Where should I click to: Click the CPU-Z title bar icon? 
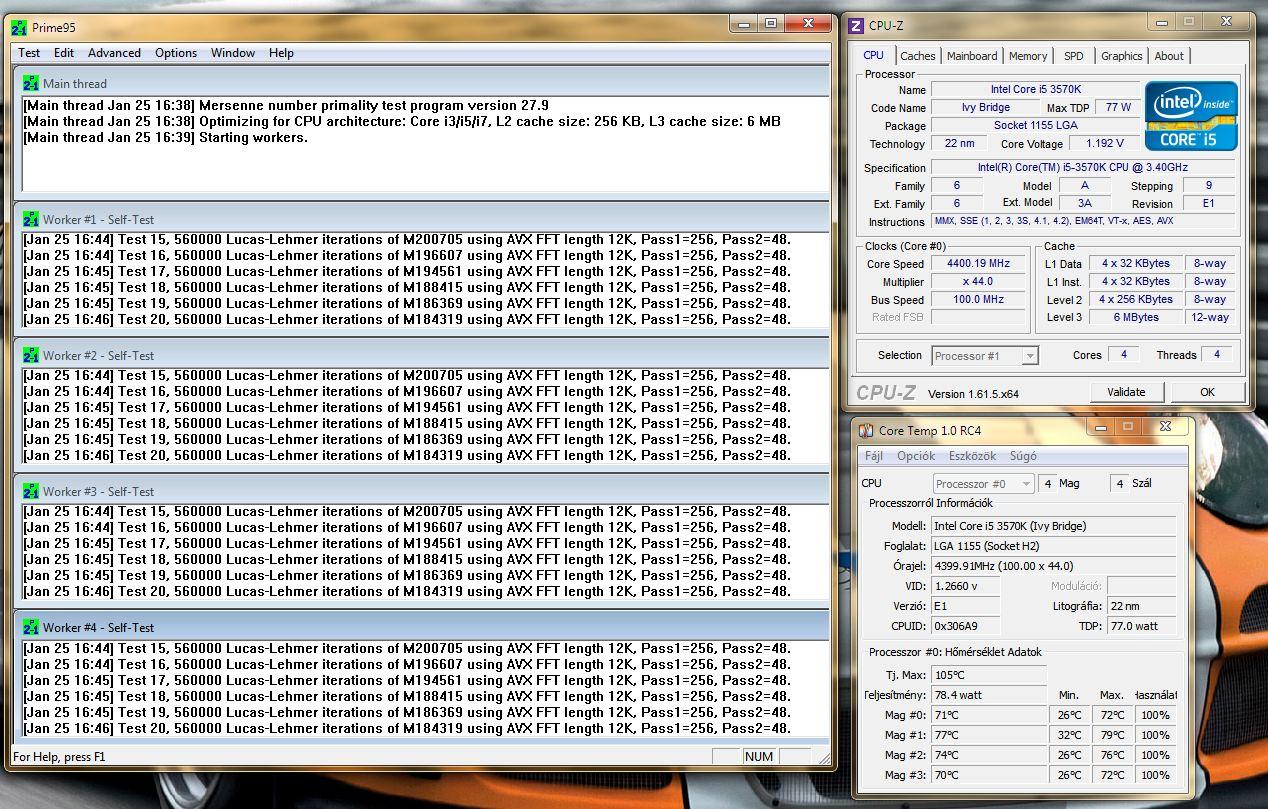click(856, 26)
